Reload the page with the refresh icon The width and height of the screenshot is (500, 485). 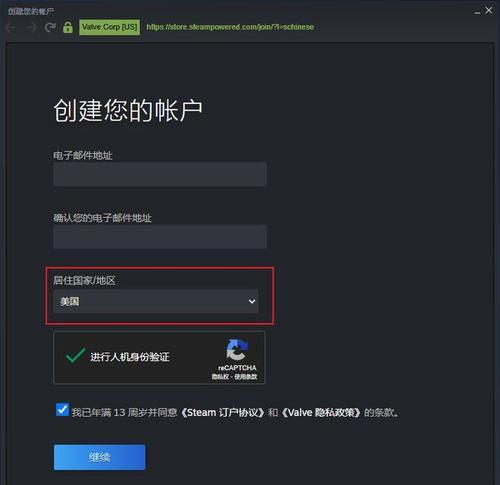coord(50,27)
